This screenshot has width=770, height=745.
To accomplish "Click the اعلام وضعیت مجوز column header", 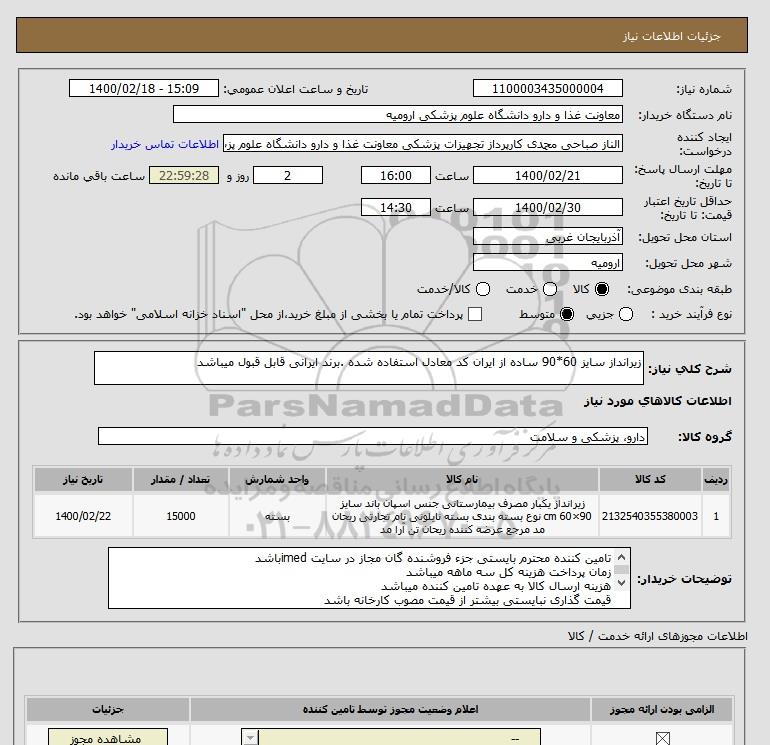I will pyautogui.click(x=390, y=709).
